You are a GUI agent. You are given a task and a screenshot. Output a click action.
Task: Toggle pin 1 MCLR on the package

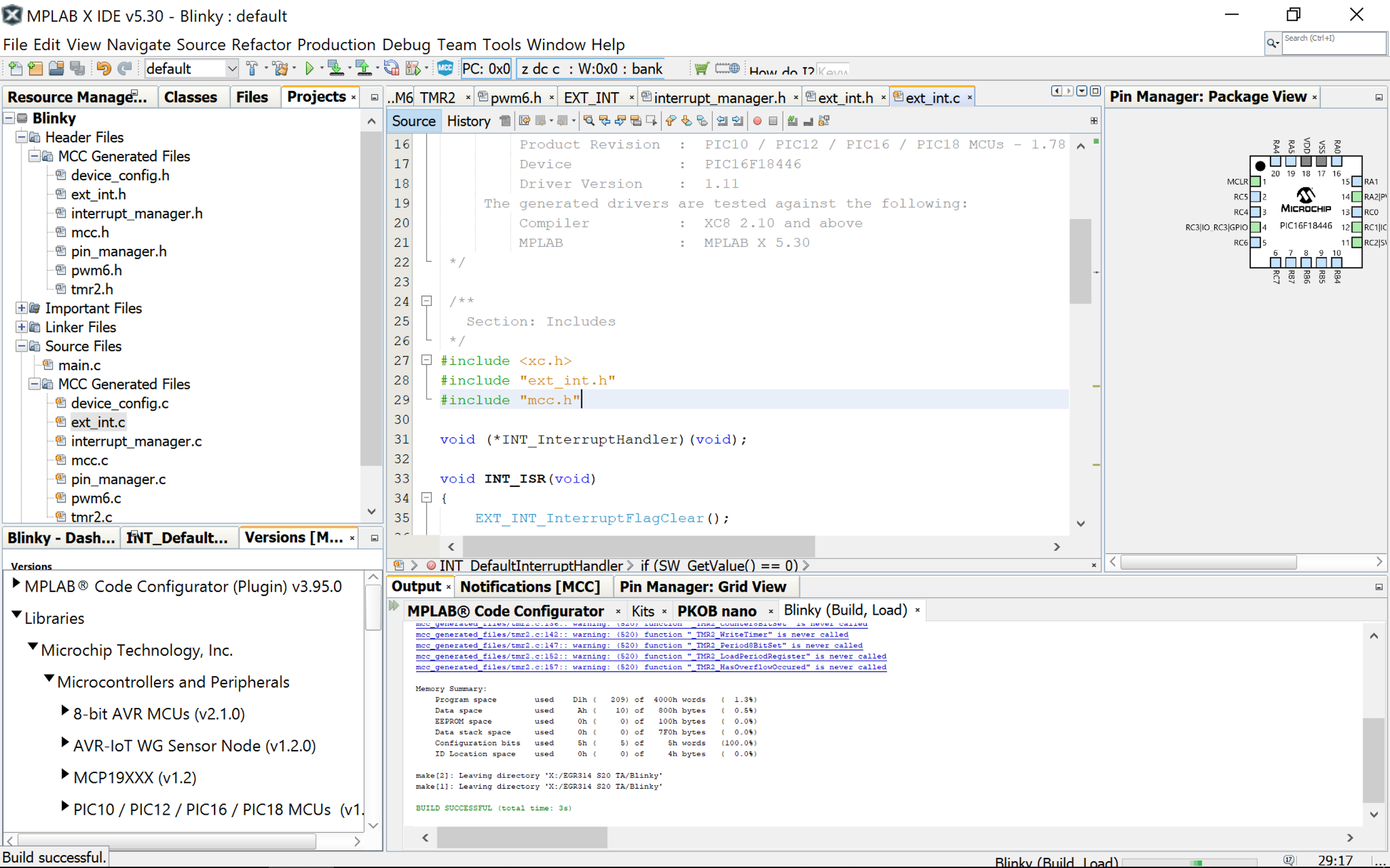pos(1256,181)
